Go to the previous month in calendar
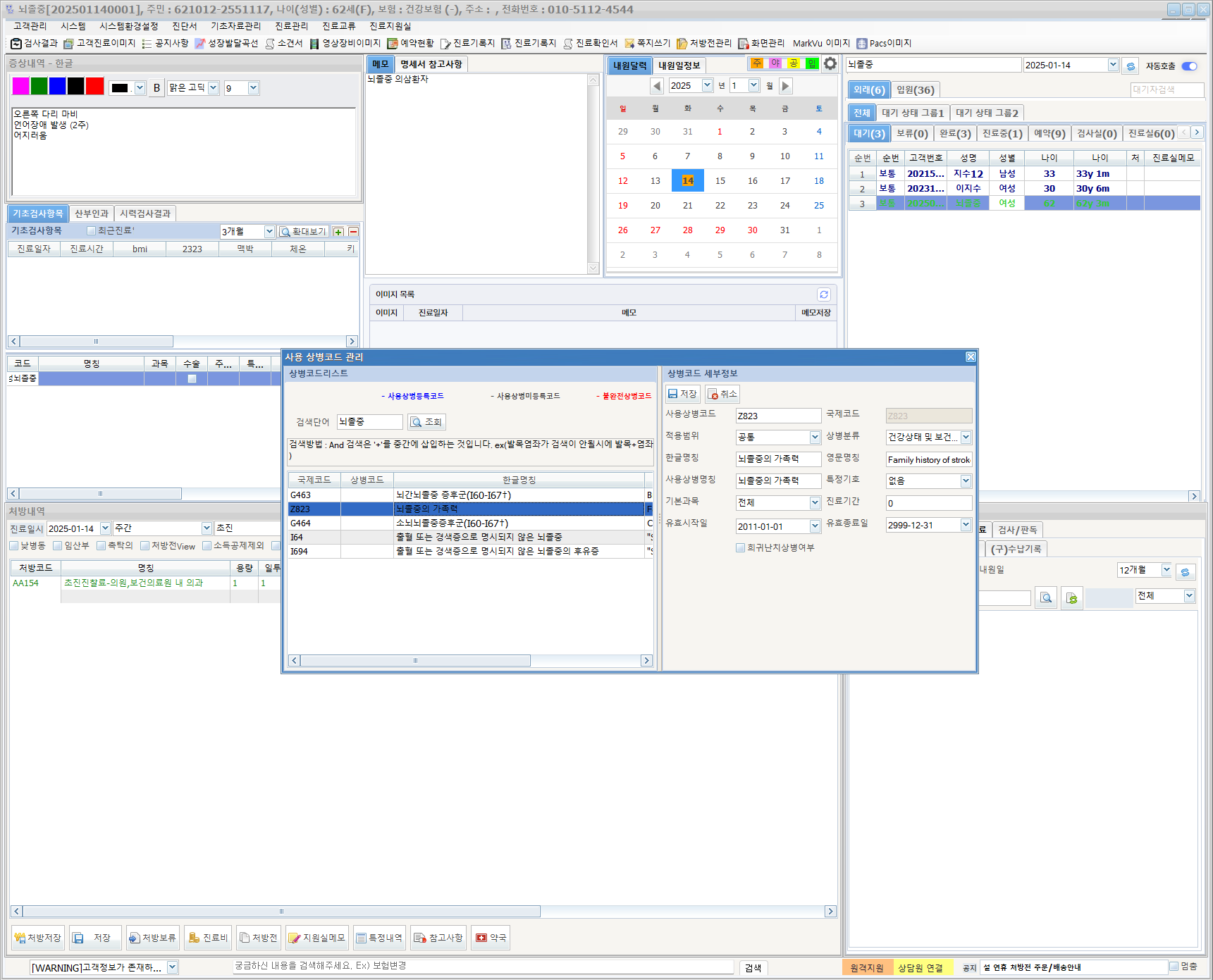The height and width of the screenshot is (980, 1213). tap(657, 86)
